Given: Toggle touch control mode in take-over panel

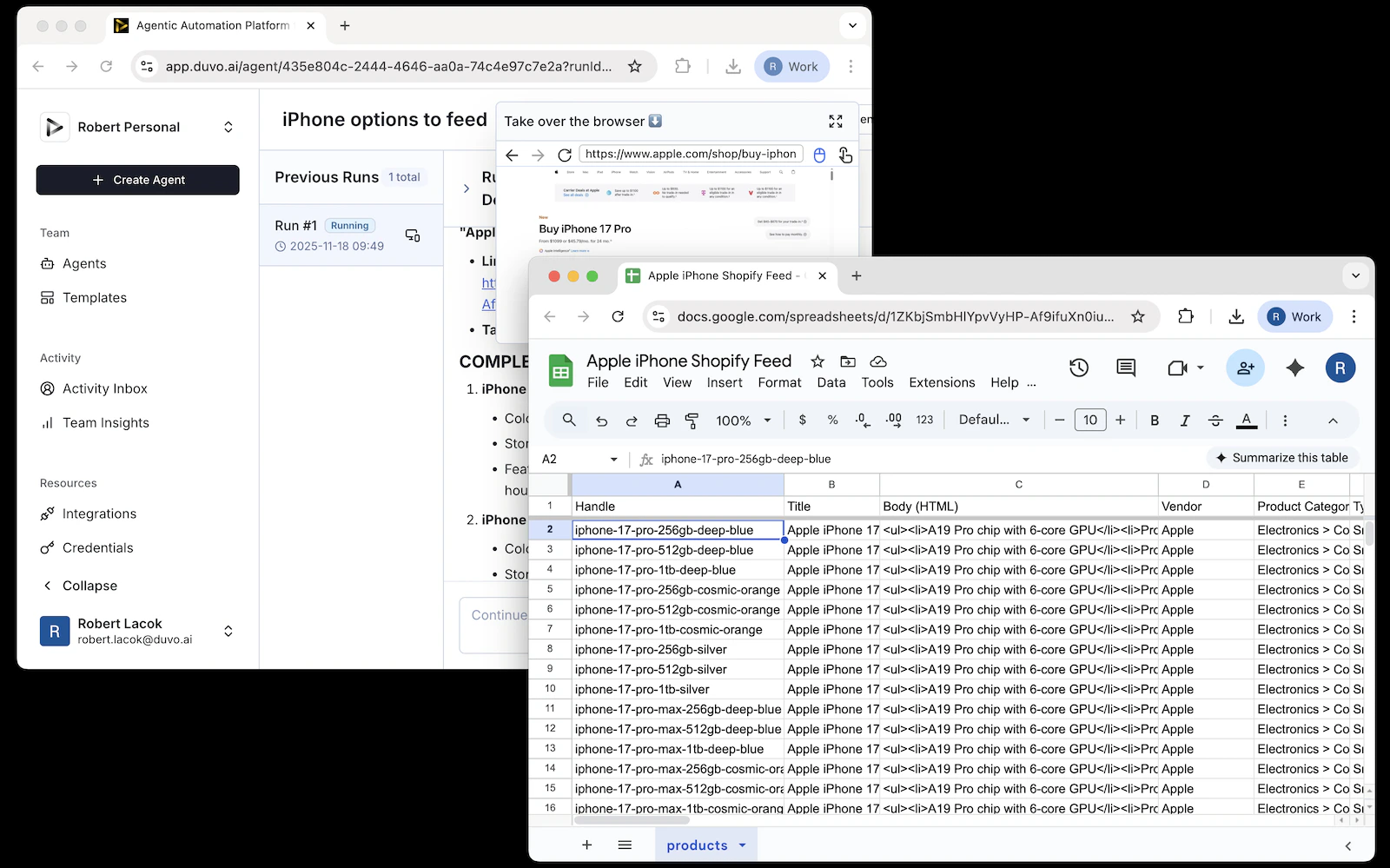Looking at the screenshot, I should coord(845,155).
